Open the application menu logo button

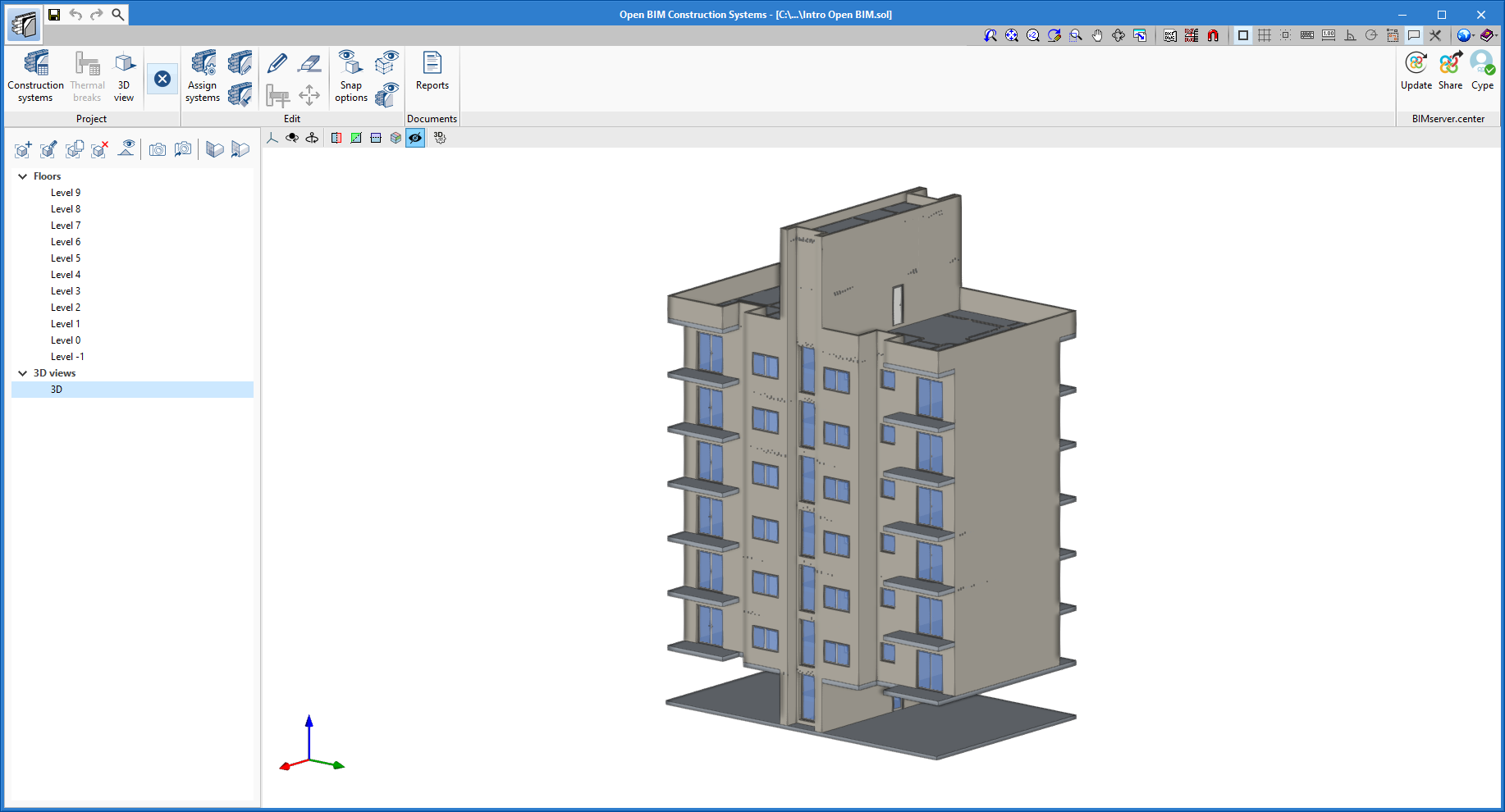(x=24, y=25)
